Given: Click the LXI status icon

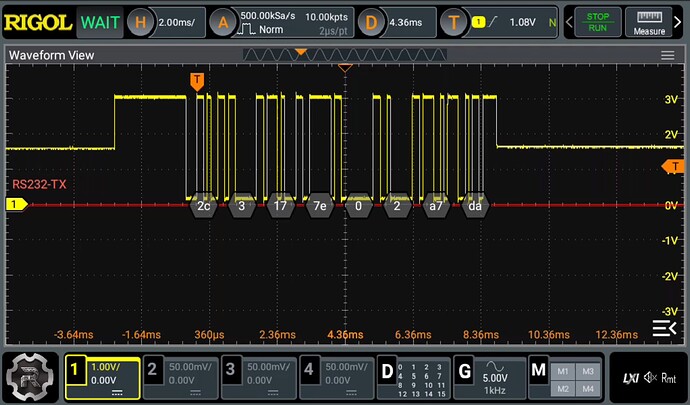Looking at the screenshot, I should tap(630, 378).
